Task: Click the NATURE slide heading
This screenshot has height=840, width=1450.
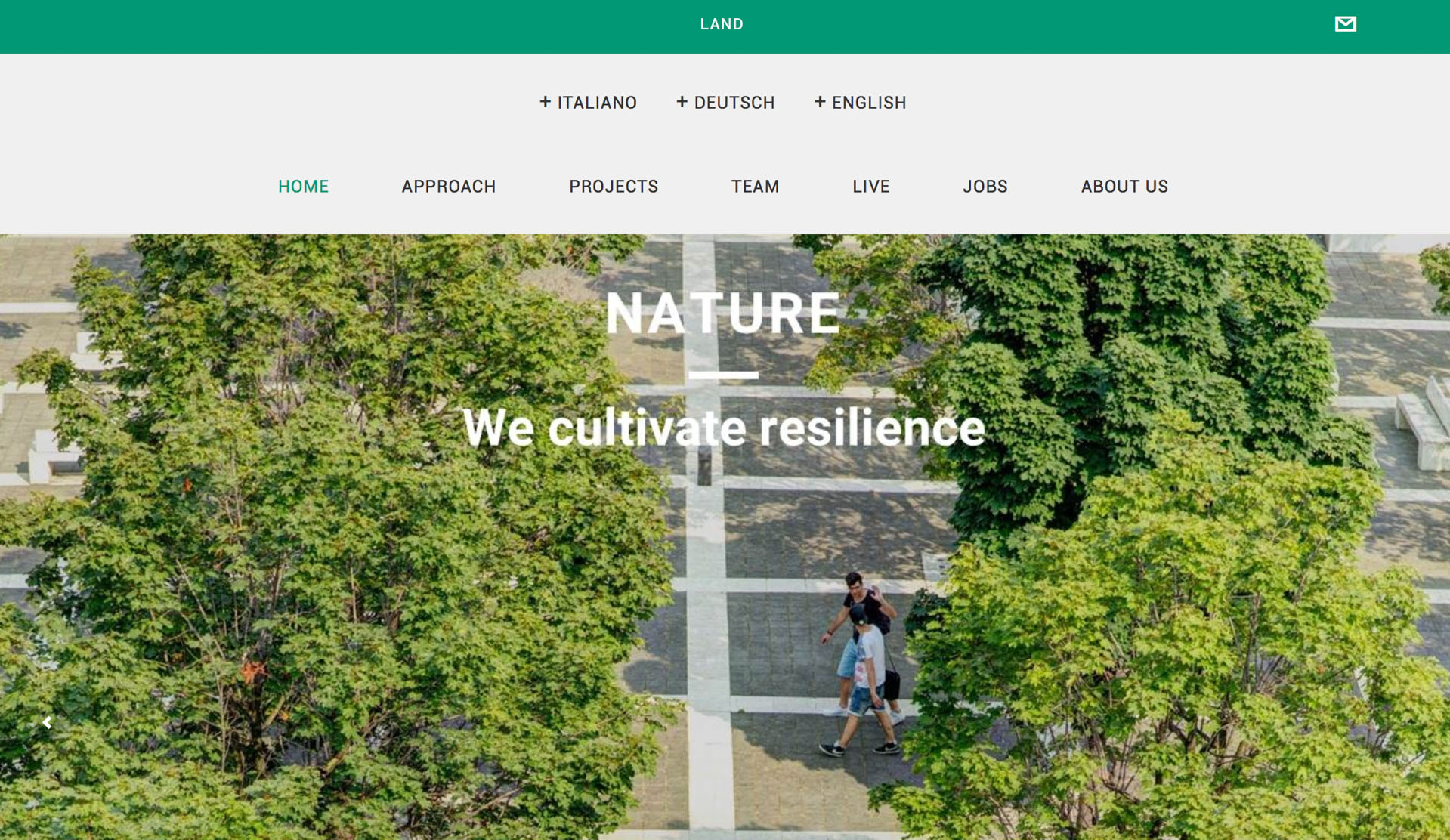Action: tap(723, 313)
